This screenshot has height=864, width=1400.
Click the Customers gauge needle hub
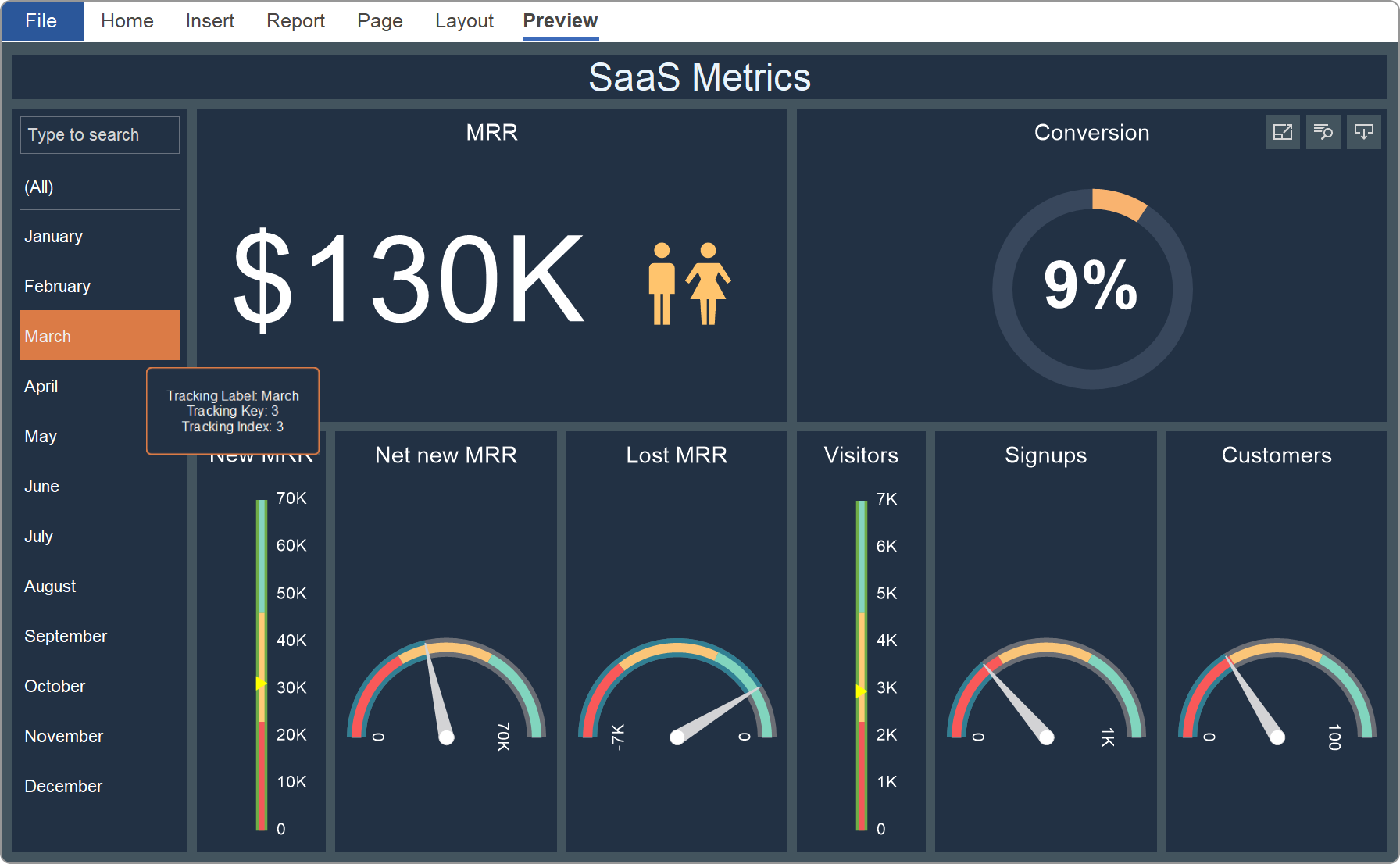pos(1277,737)
